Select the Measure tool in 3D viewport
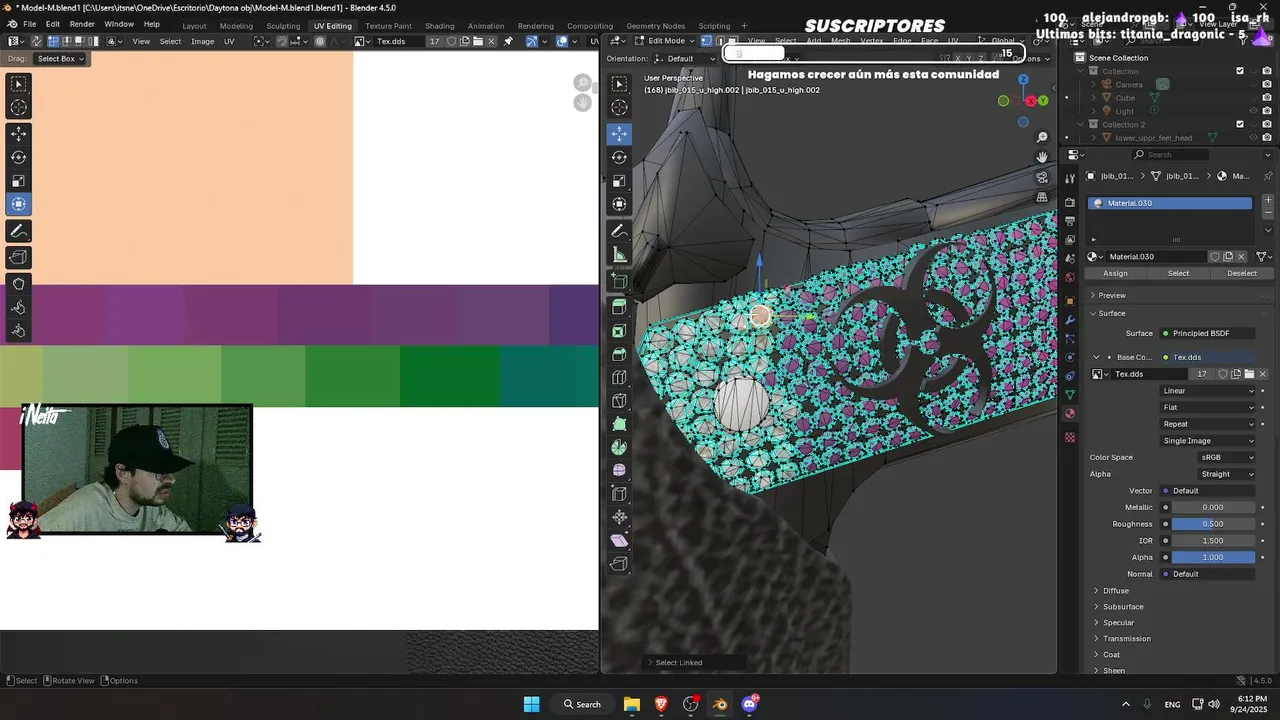The width and height of the screenshot is (1280, 720). click(619, 255)
